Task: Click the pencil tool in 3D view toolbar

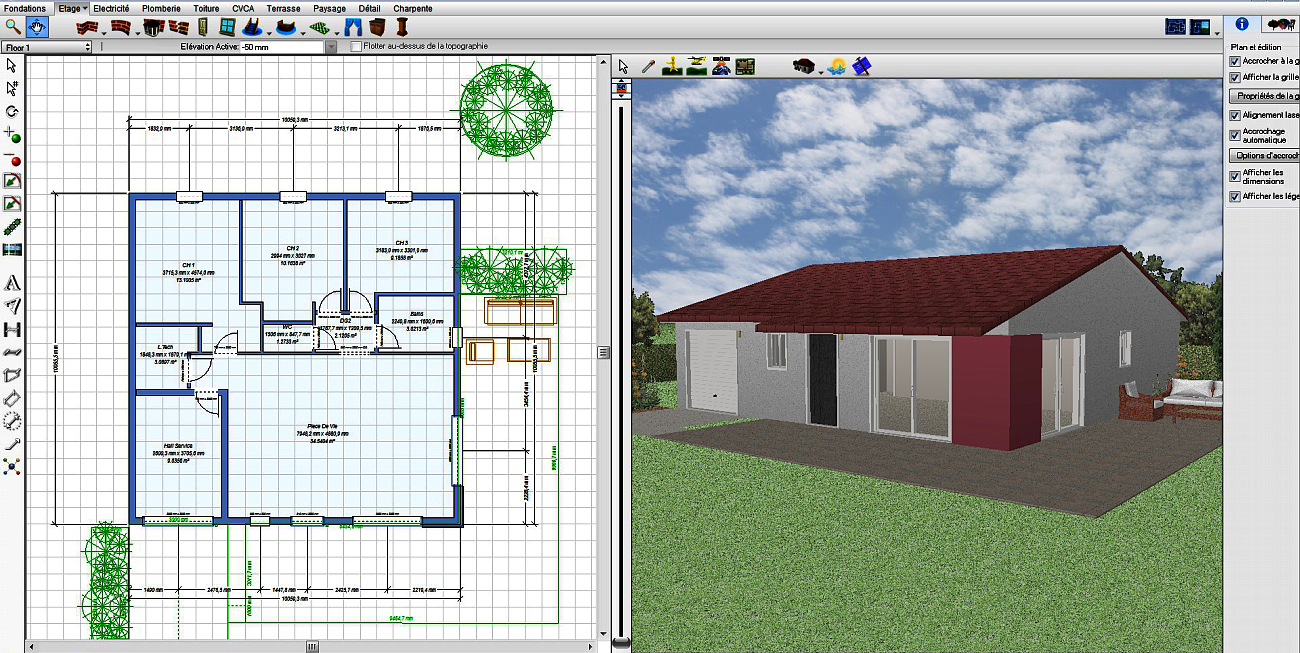Action: point(648,66)
